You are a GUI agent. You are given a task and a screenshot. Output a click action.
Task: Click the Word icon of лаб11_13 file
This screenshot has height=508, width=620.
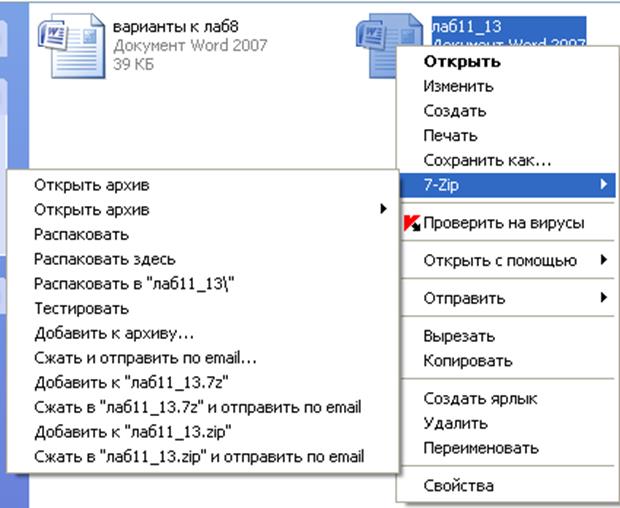tap(378, 40)
